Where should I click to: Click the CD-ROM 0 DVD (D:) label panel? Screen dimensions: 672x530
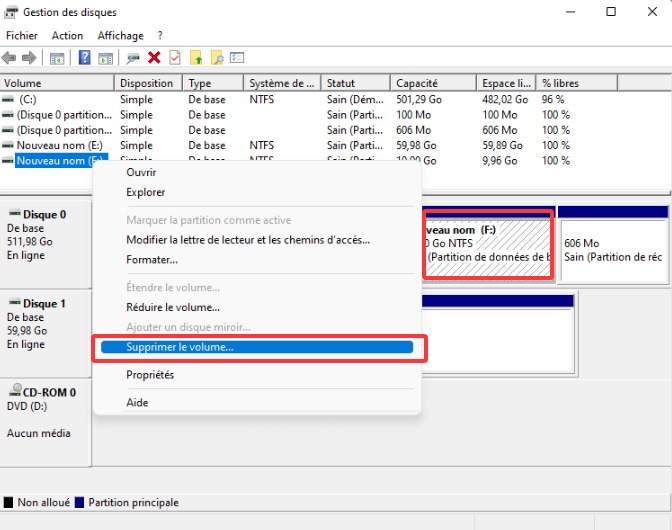[45, 422]
